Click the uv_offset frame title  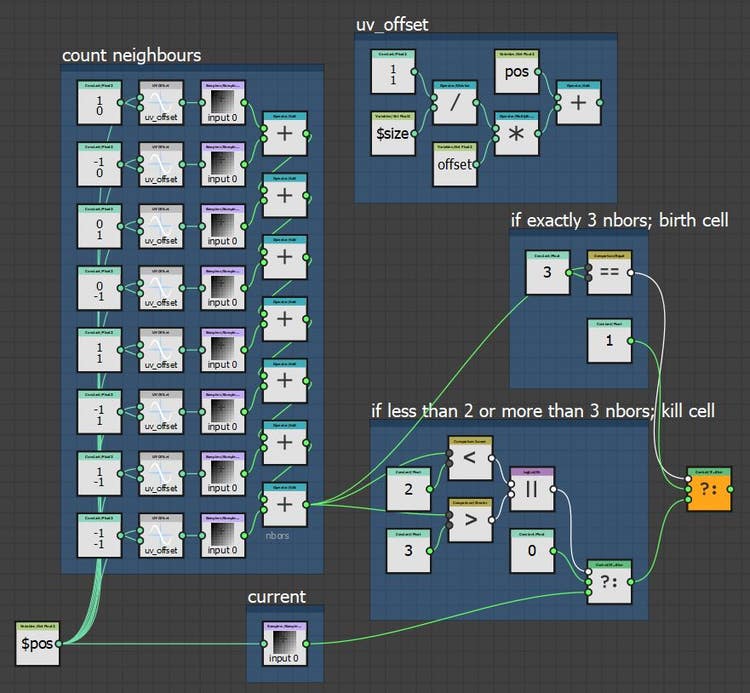point(392,24)
